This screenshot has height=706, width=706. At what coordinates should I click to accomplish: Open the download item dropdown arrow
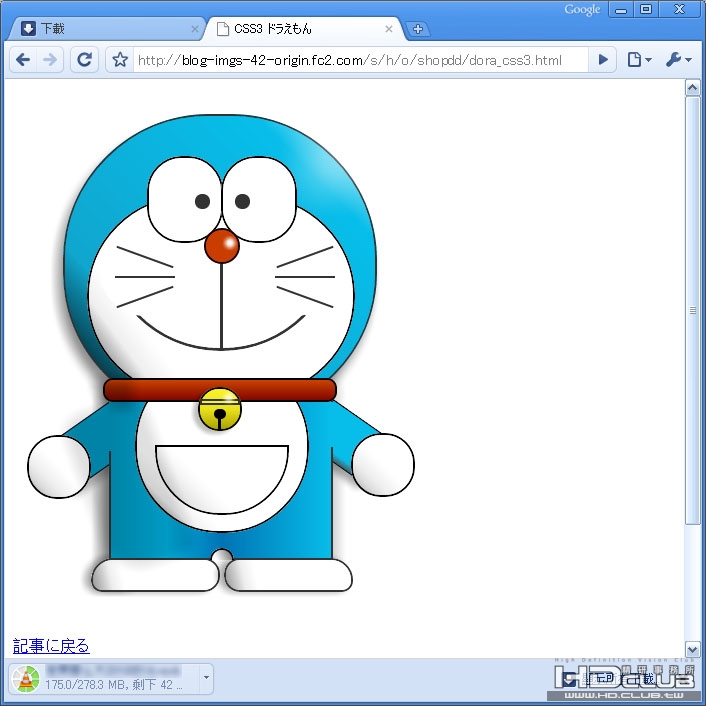point(206,678)
